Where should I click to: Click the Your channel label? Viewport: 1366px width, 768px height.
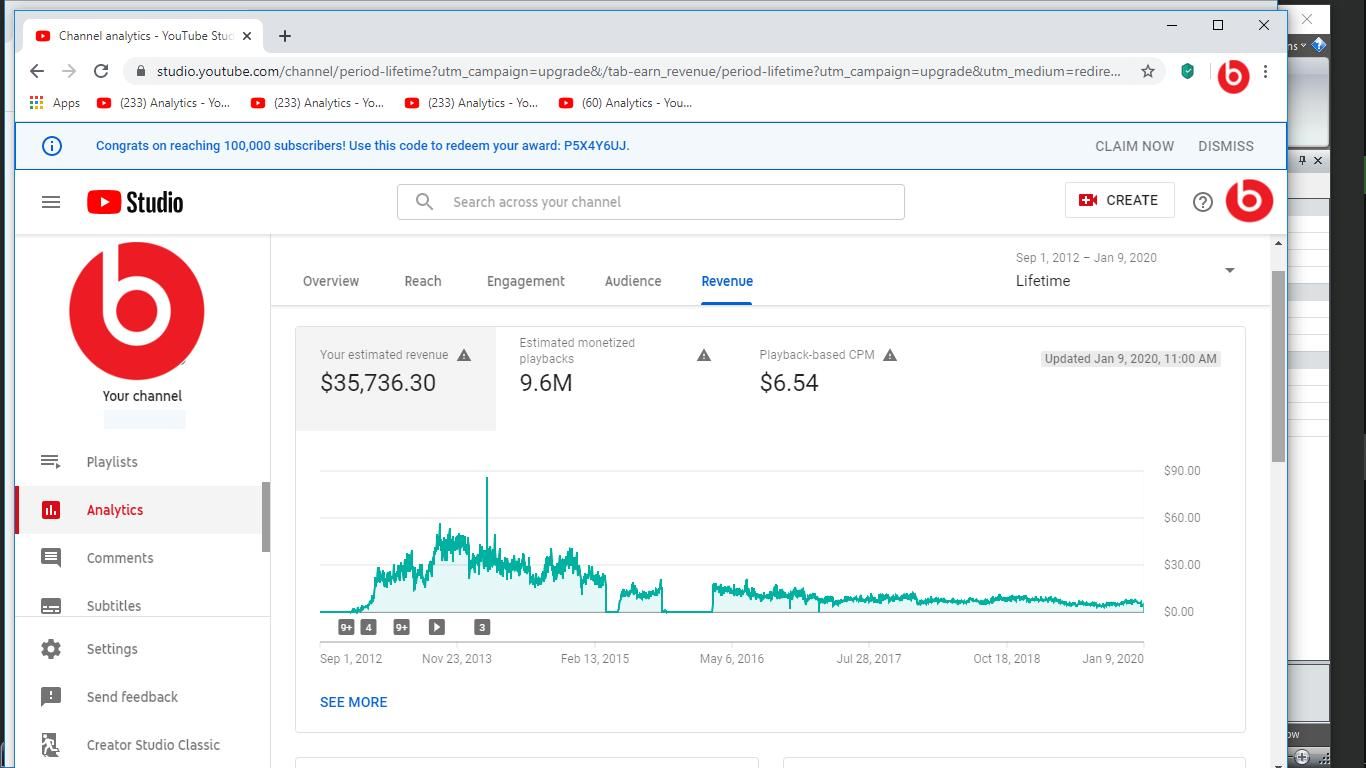[x=142, y=396]
